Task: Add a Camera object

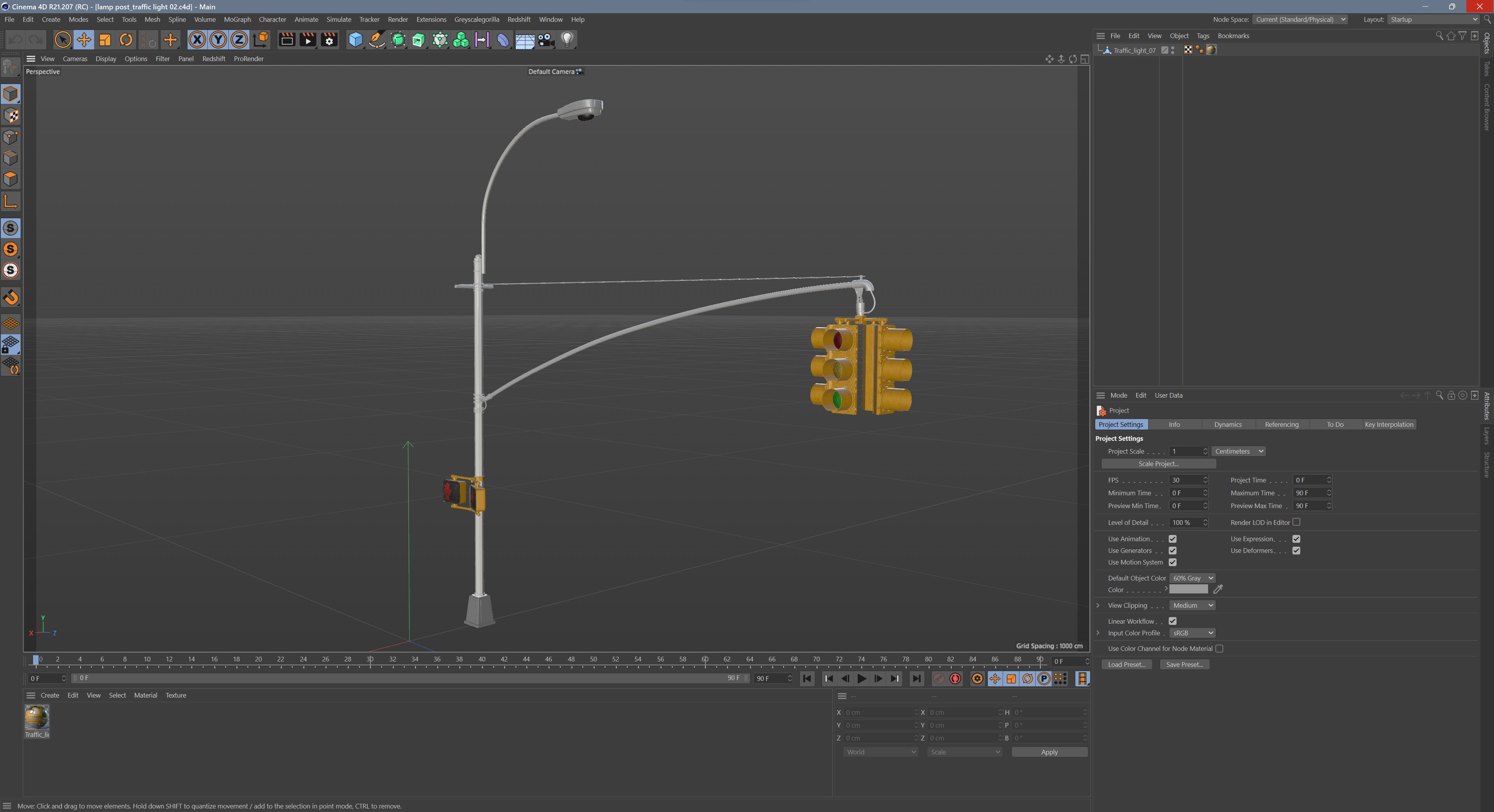Action: (546, 39)
